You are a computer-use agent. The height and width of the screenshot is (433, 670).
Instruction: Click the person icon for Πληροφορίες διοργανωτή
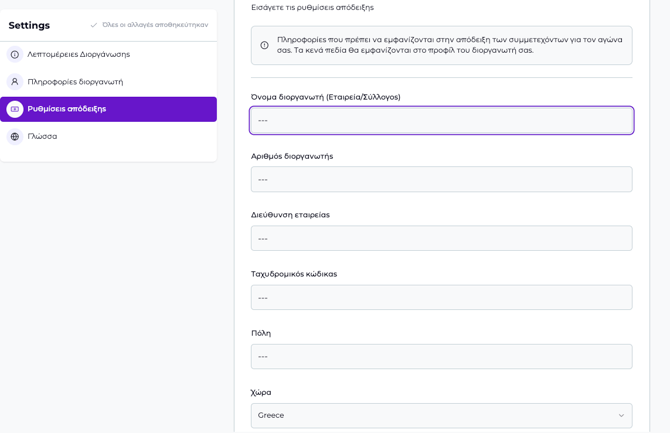15,82
